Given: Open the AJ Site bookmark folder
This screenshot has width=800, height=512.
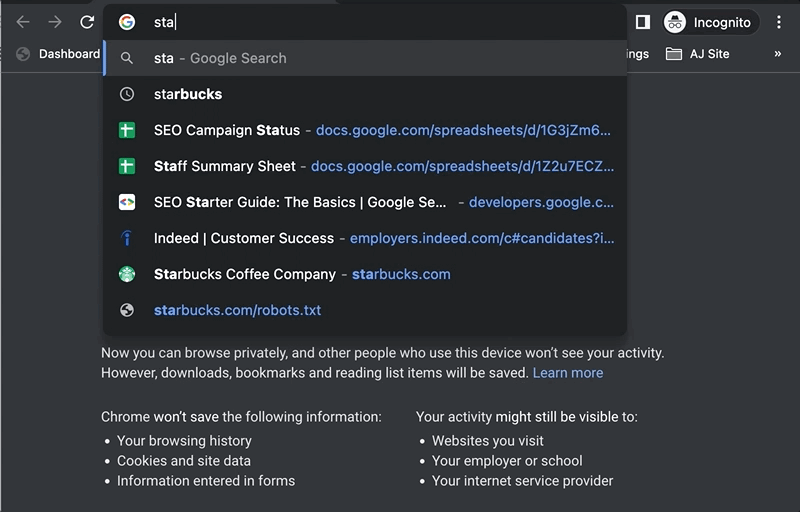Looking at the screenshot, I should [x=697, y=54].
